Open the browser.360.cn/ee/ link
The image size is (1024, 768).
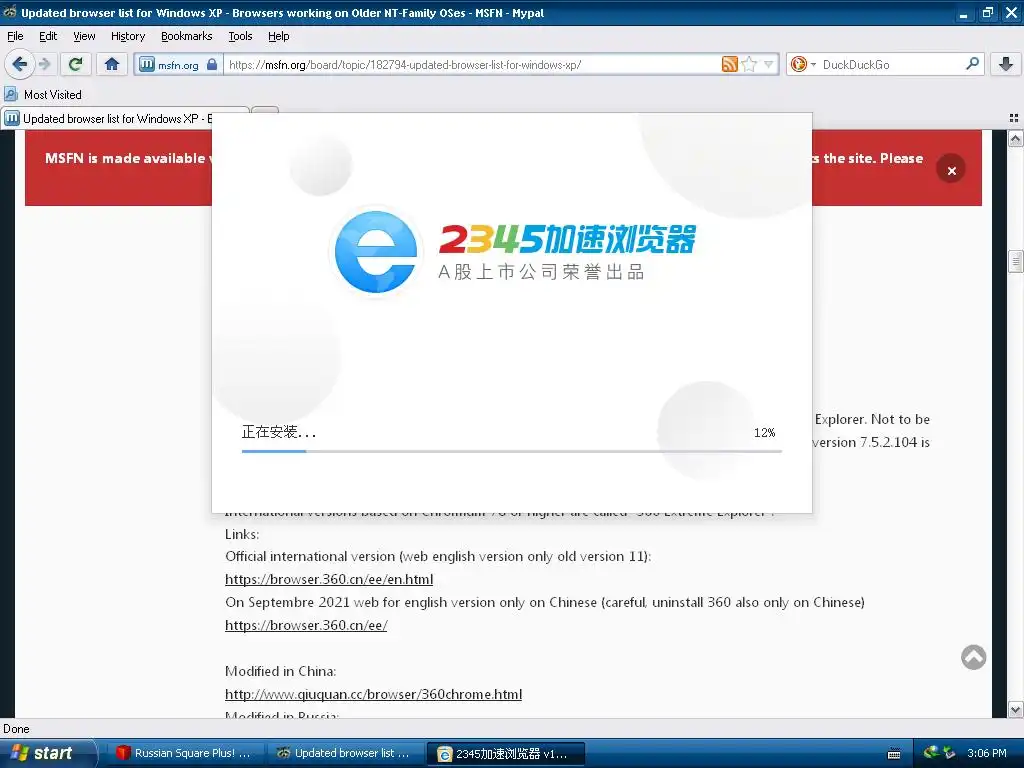tap(306, 625)
